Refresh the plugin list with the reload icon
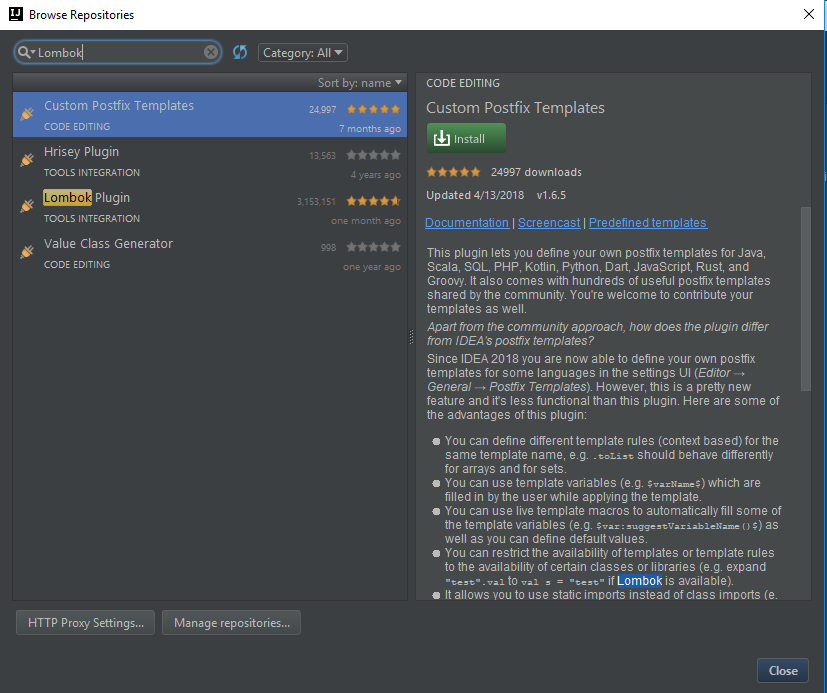This screenshot has height=693, width=827. (x=239, y=52)
